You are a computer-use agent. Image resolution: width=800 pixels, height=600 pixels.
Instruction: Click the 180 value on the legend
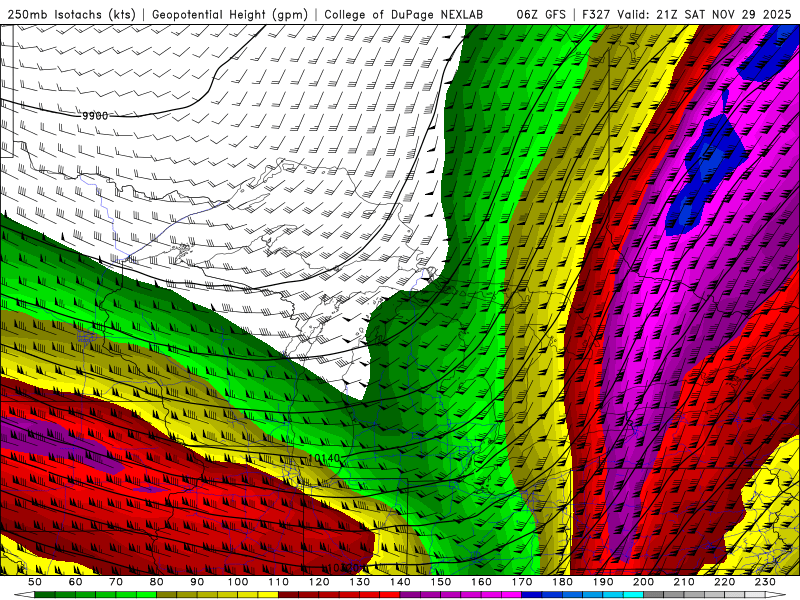coord(562,582)
